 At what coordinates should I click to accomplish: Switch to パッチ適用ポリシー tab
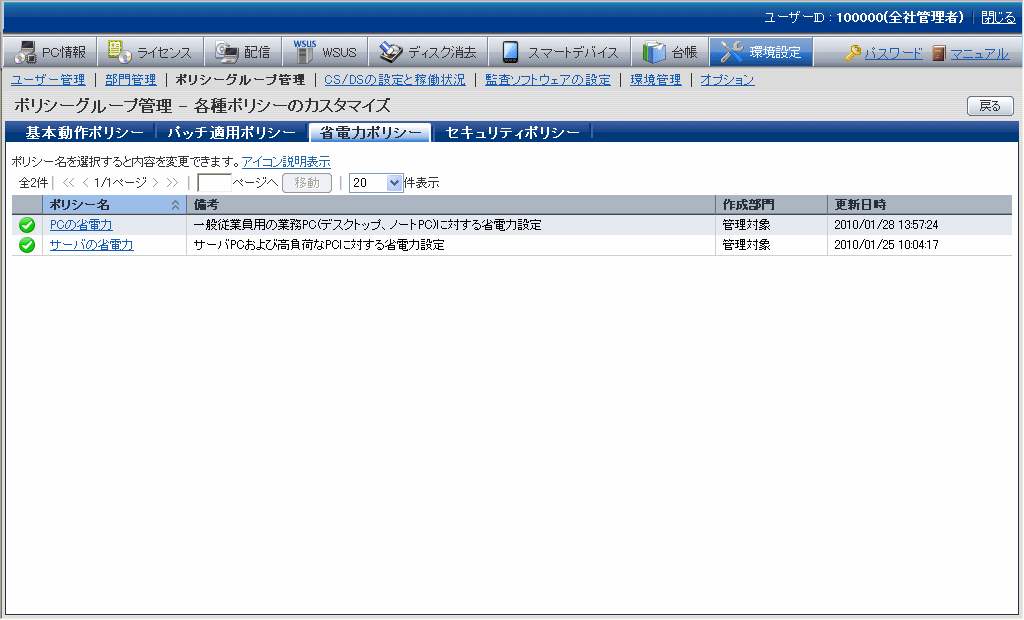[x=231, y=133]
